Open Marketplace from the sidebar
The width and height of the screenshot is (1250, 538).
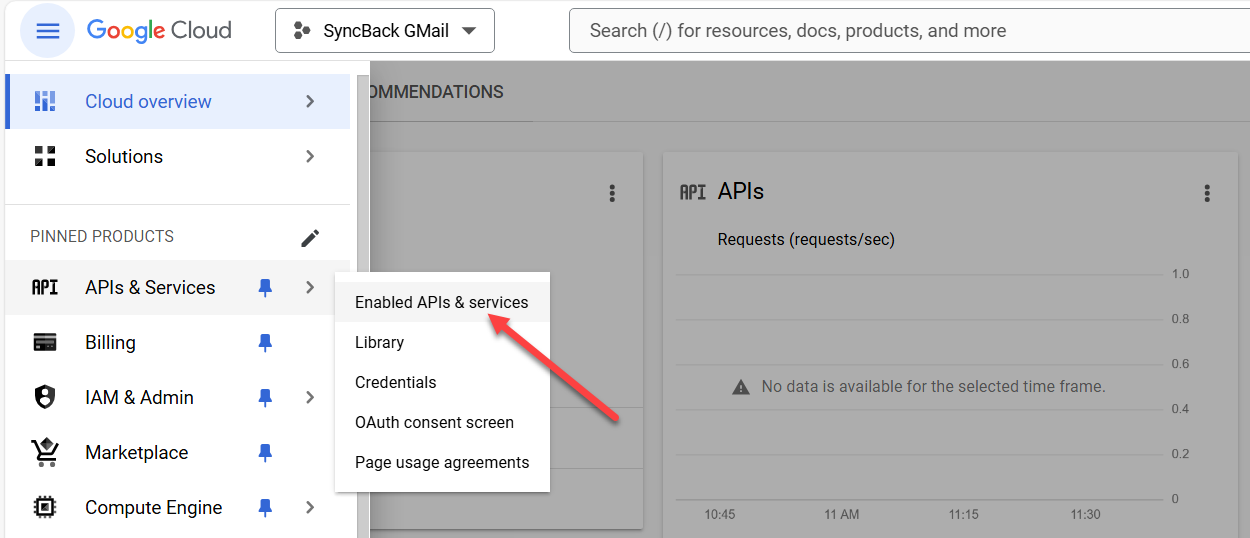[178, 452]
